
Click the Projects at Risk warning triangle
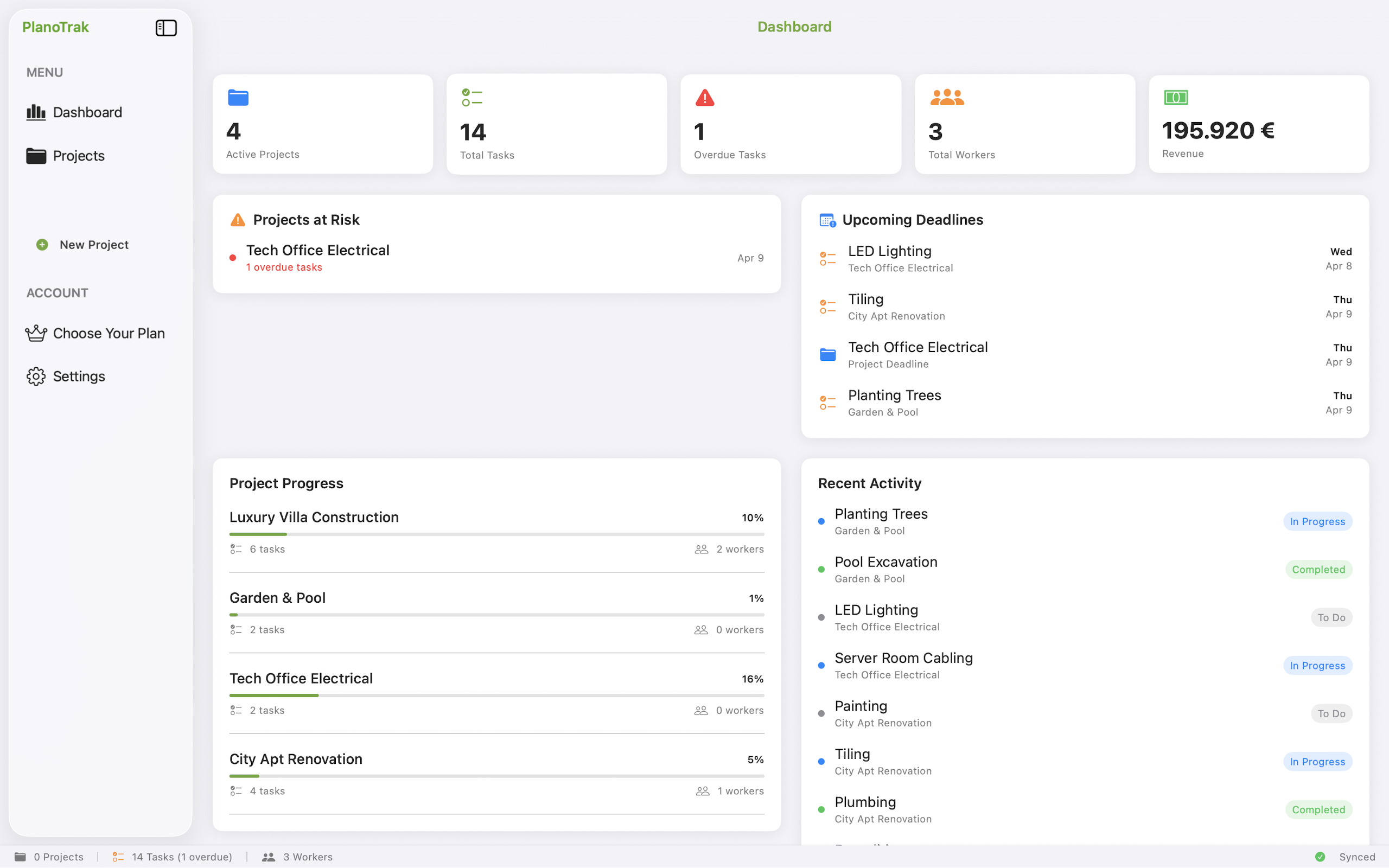point(237,220)
